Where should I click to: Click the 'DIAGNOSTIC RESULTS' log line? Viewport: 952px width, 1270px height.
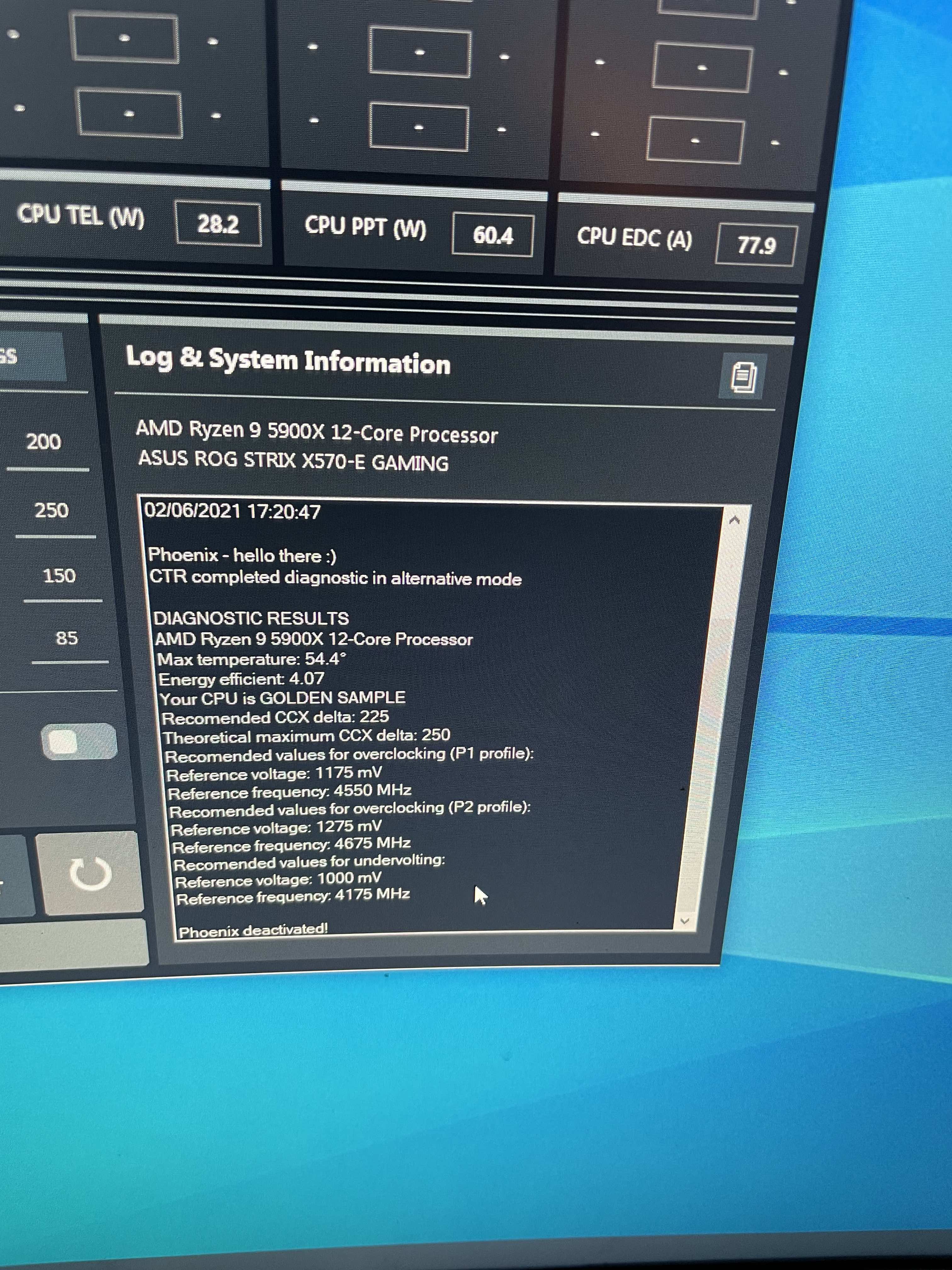[251, 618]
